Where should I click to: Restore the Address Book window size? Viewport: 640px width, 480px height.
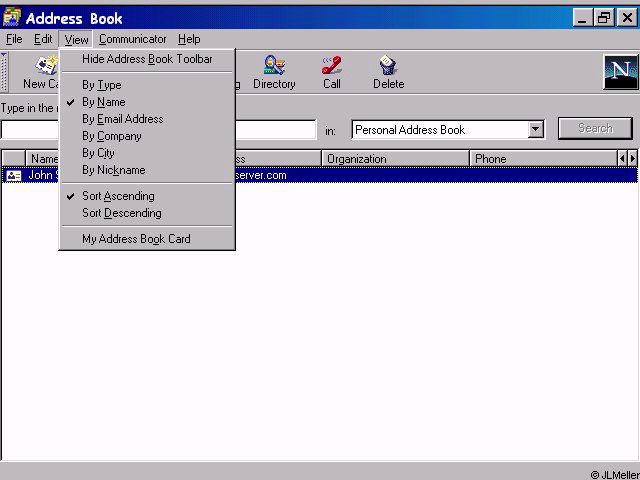pyautogui.click(x=604, y=18)
